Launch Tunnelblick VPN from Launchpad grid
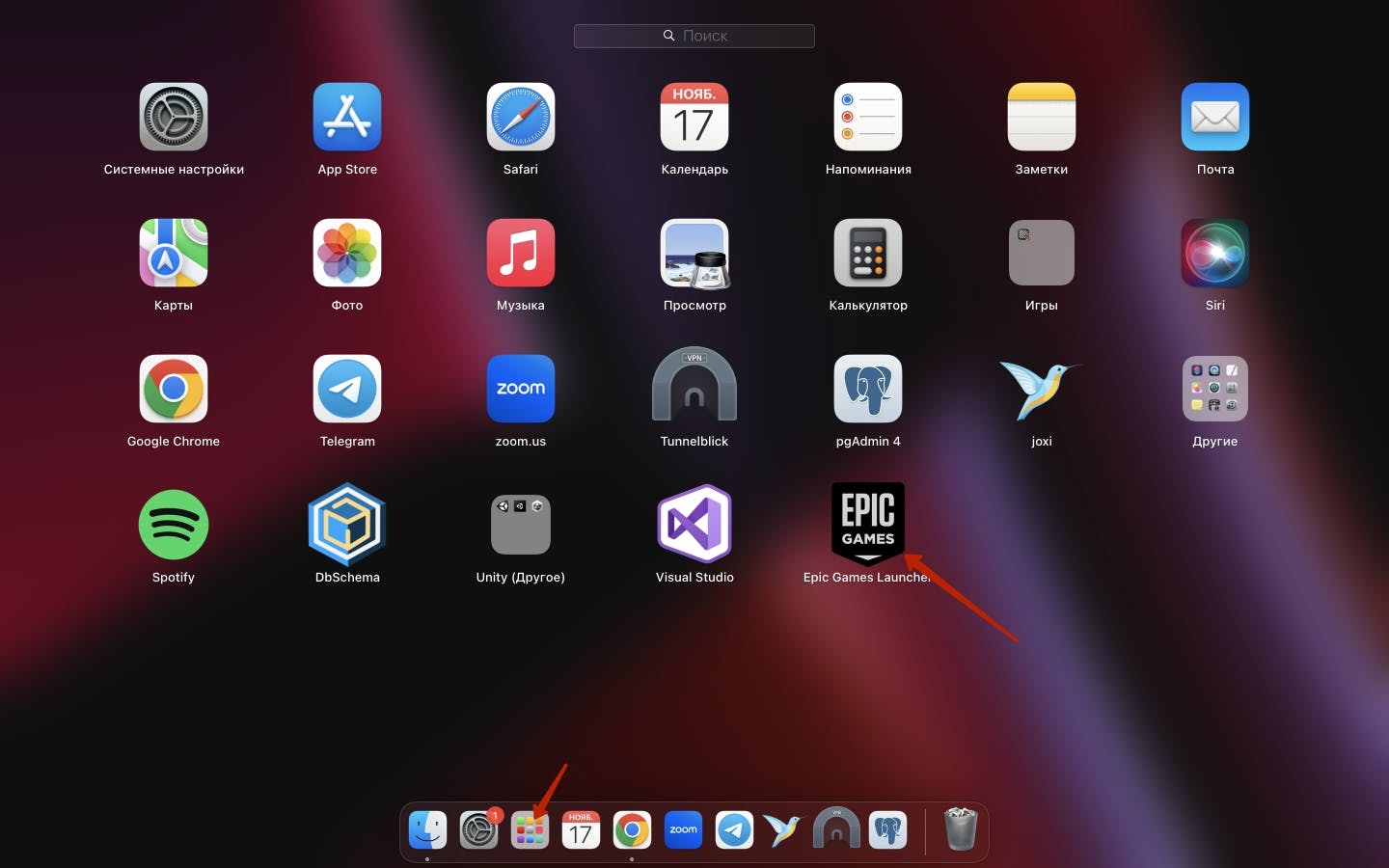 (694, 385)
